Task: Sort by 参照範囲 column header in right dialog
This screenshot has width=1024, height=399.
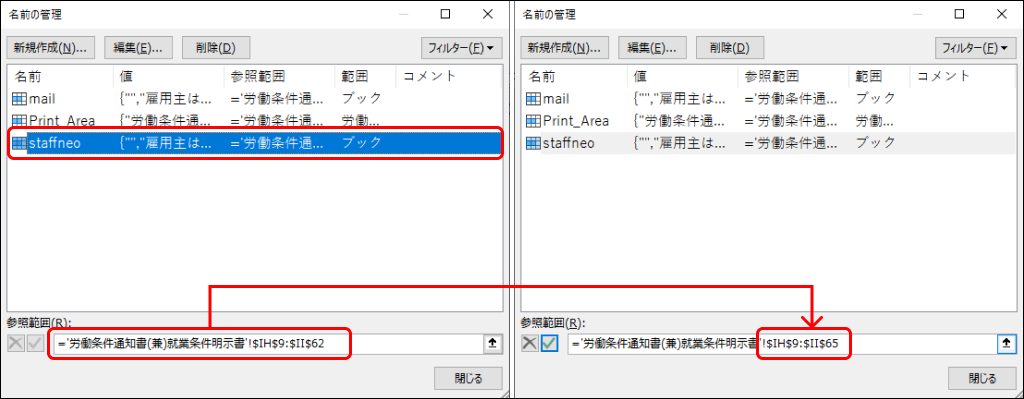Action: coord(793,76)
